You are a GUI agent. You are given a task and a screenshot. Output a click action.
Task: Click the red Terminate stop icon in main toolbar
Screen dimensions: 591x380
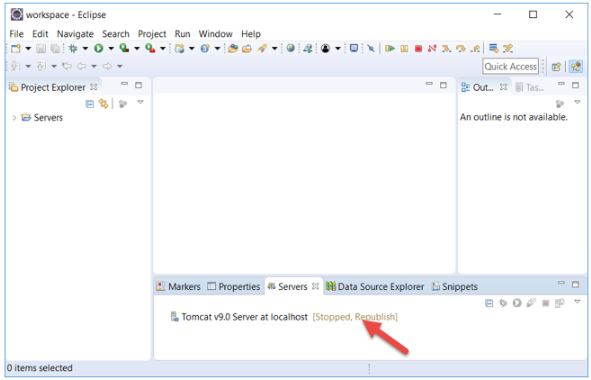[418, 48]
